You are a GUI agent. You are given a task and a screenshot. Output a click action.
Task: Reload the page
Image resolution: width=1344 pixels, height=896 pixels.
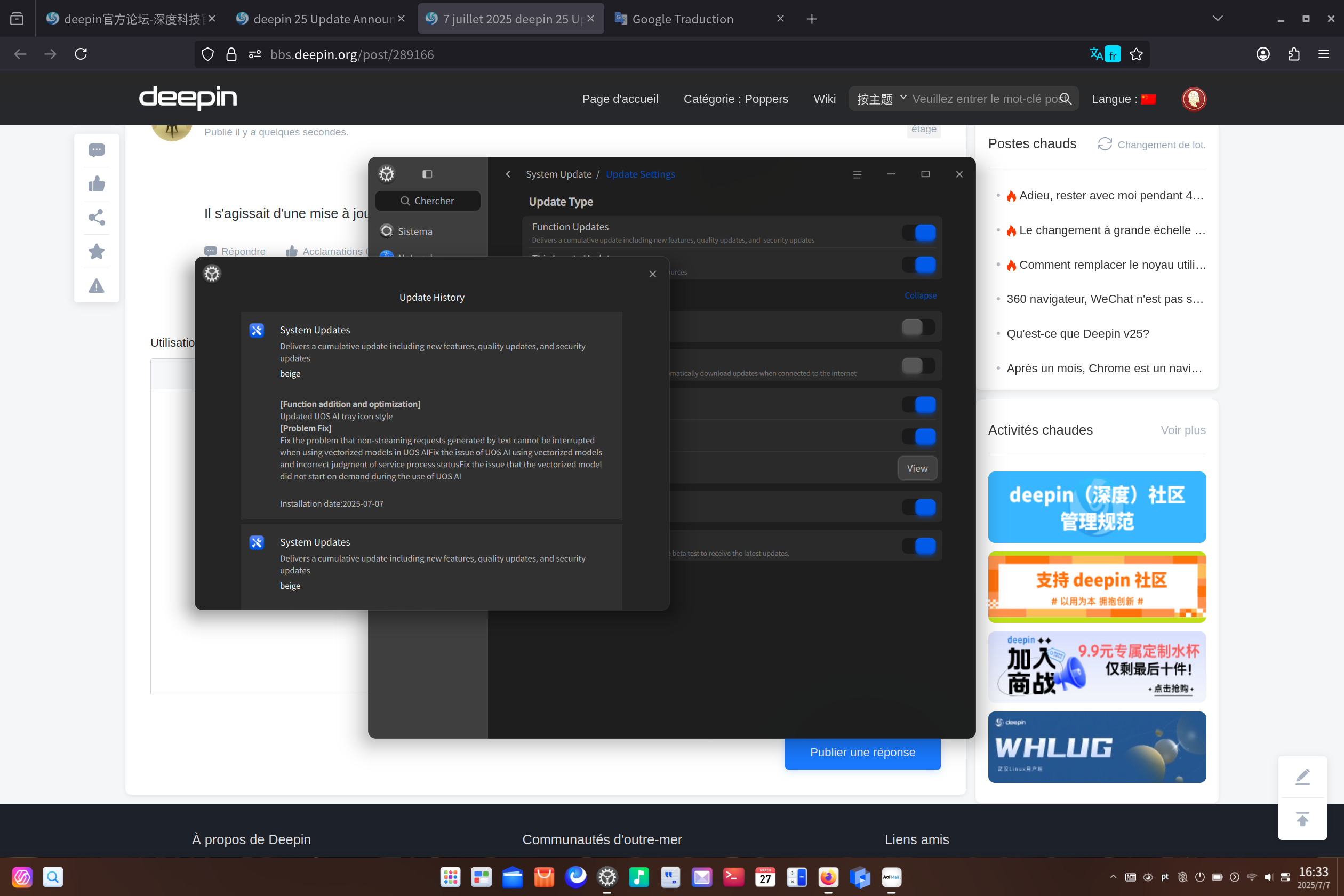(81, 54)
